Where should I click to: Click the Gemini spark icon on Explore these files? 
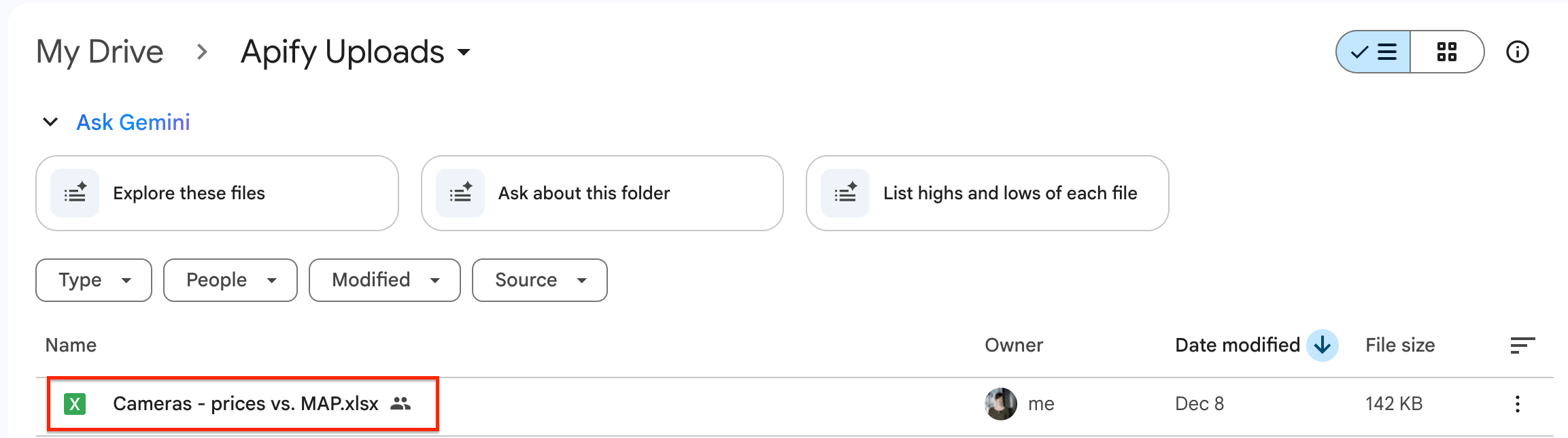74,192
